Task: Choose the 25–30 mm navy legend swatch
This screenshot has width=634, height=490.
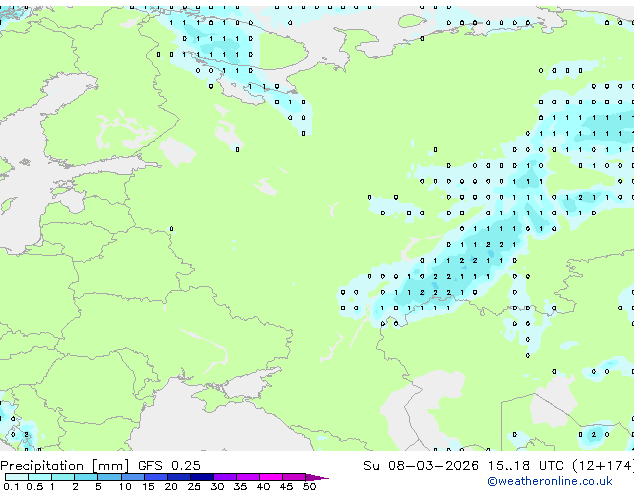Action: (202, 477)
